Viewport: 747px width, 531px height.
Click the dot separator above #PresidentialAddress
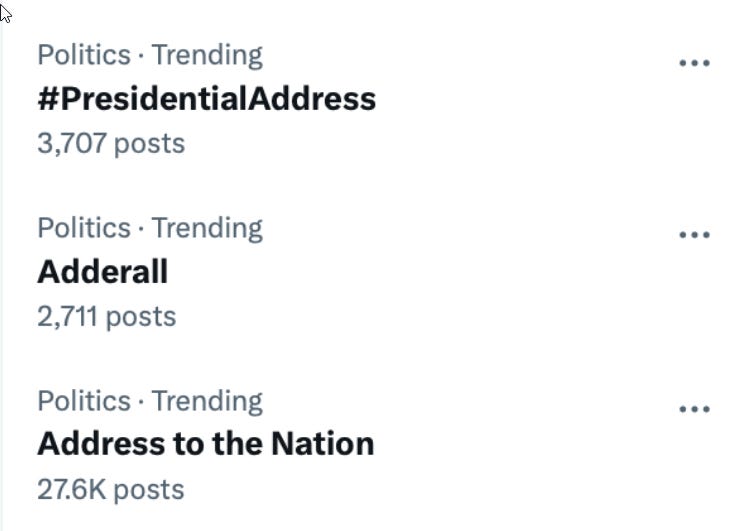141,56
